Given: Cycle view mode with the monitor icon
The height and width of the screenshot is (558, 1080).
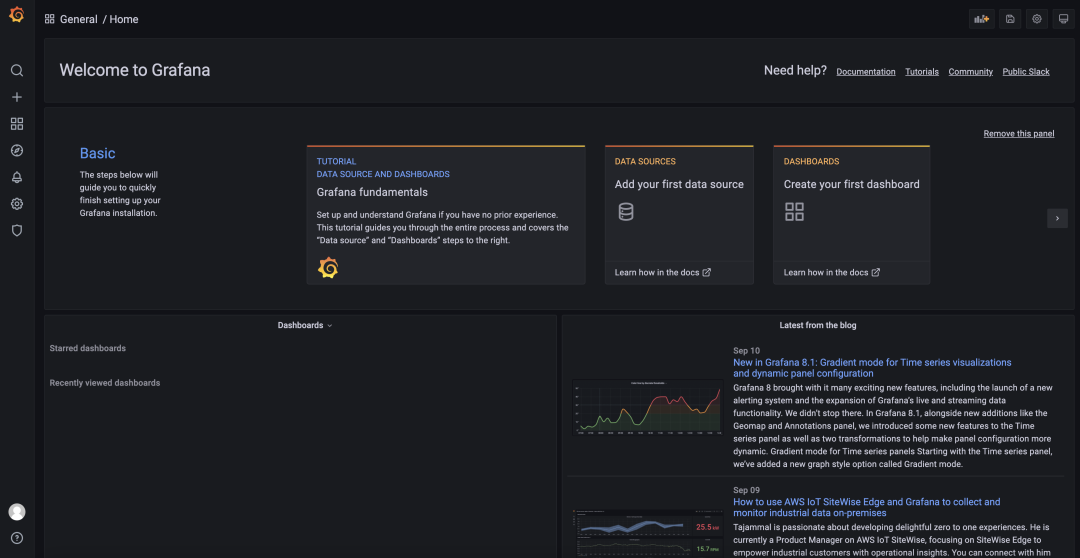Looking at the screenshot, I should (x=1063, y=19).
